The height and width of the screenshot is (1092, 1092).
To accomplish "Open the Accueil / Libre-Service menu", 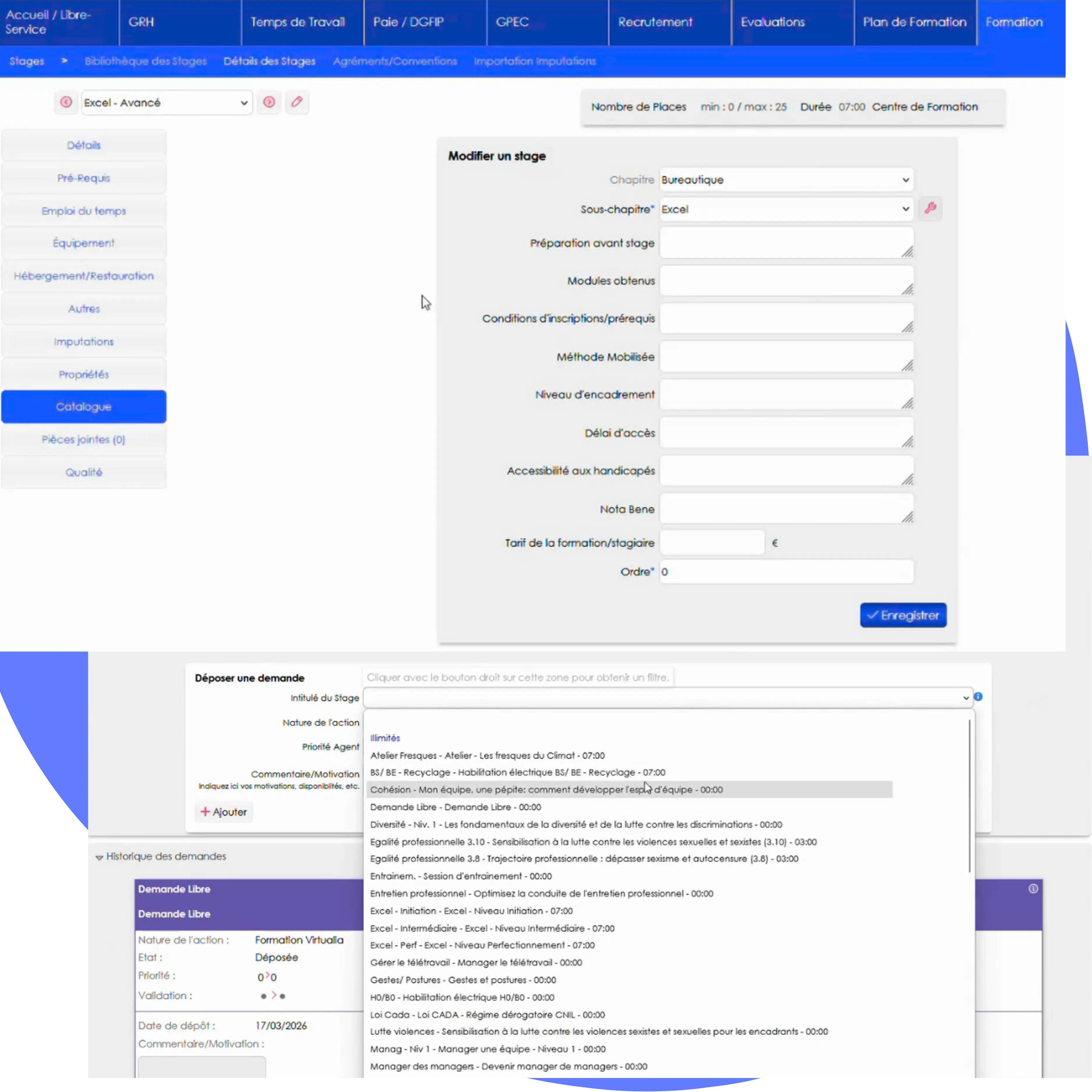I will [x=59, y=23].
